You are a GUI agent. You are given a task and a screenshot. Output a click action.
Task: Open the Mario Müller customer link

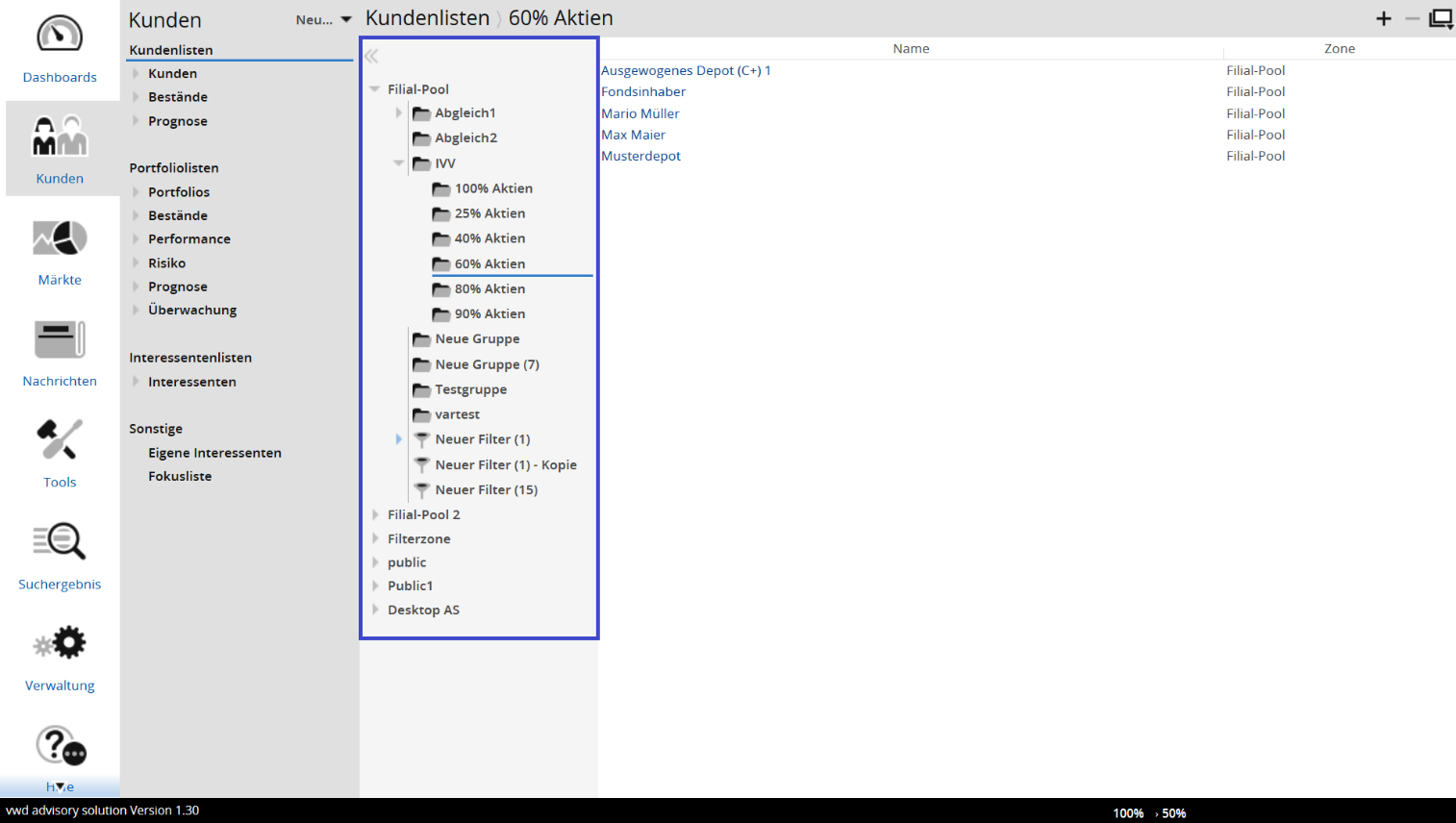click(640, 113)
